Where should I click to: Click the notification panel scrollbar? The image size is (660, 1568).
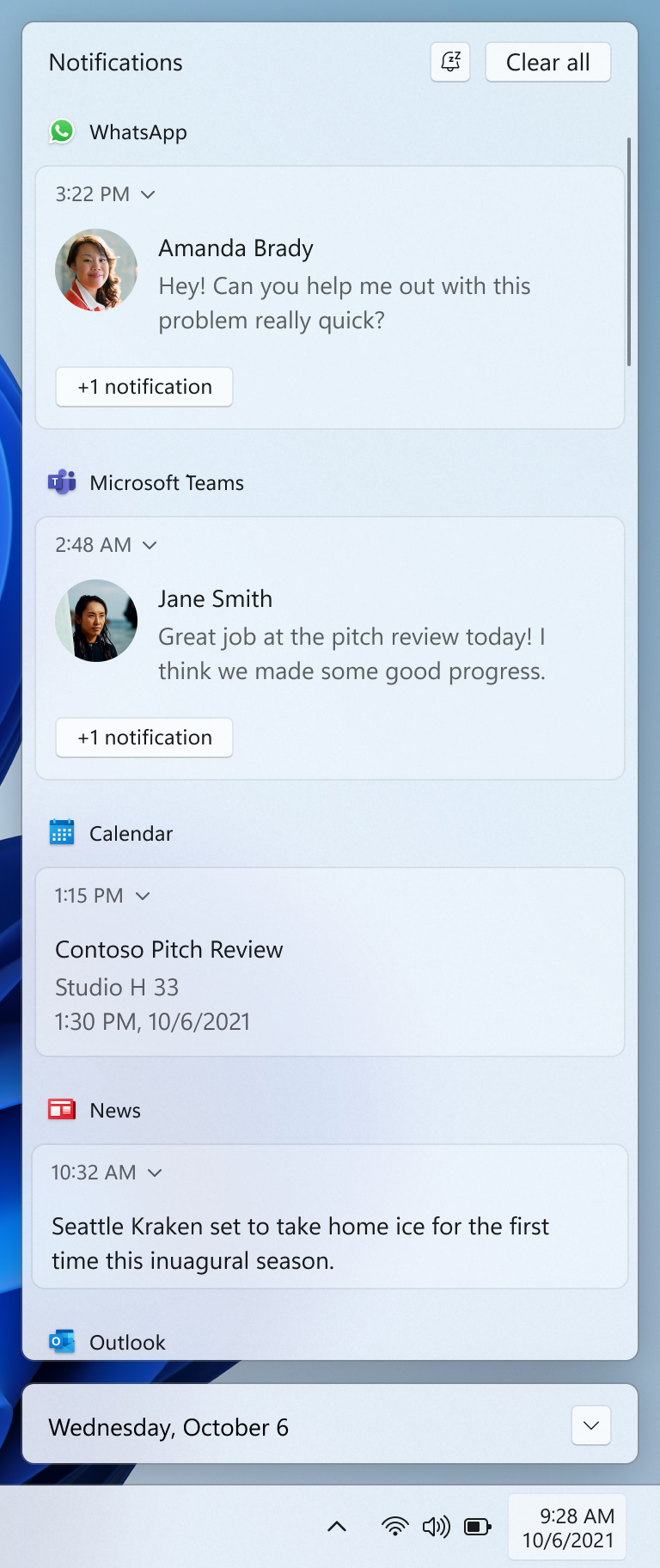click(x=629, y=252)
